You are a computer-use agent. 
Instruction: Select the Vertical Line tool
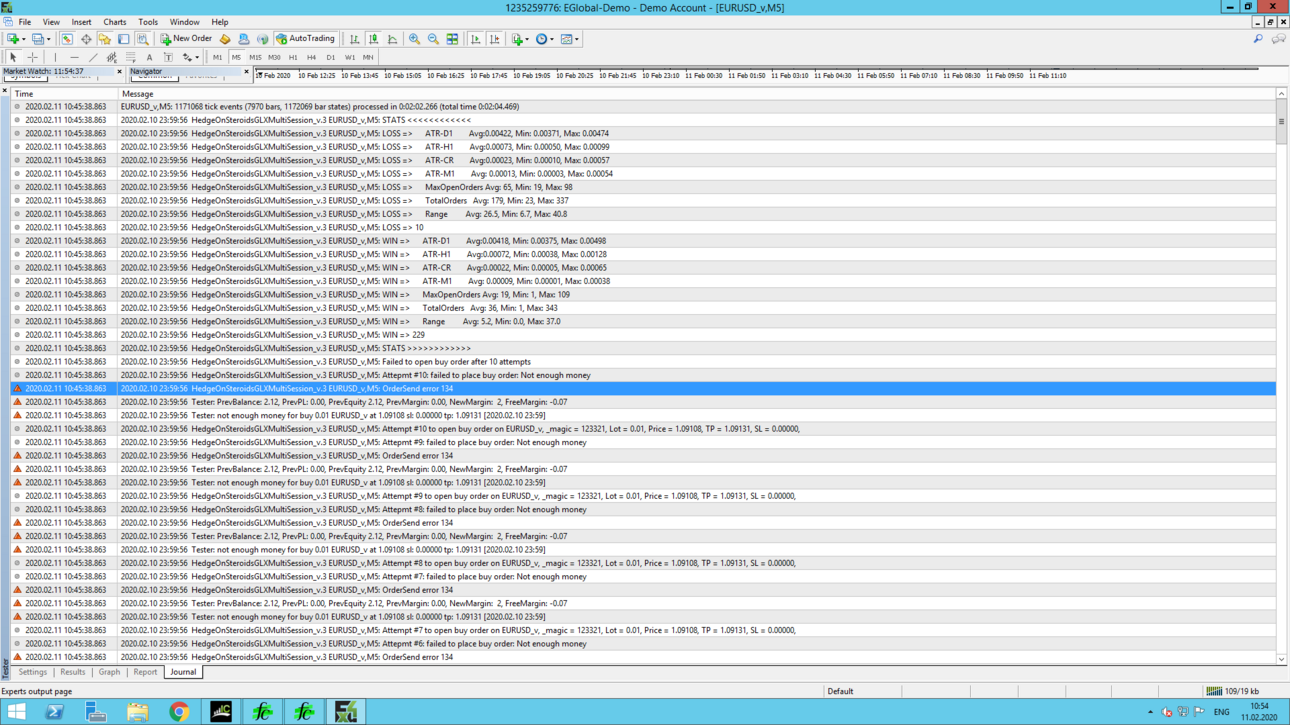click(x=55, y=57)
